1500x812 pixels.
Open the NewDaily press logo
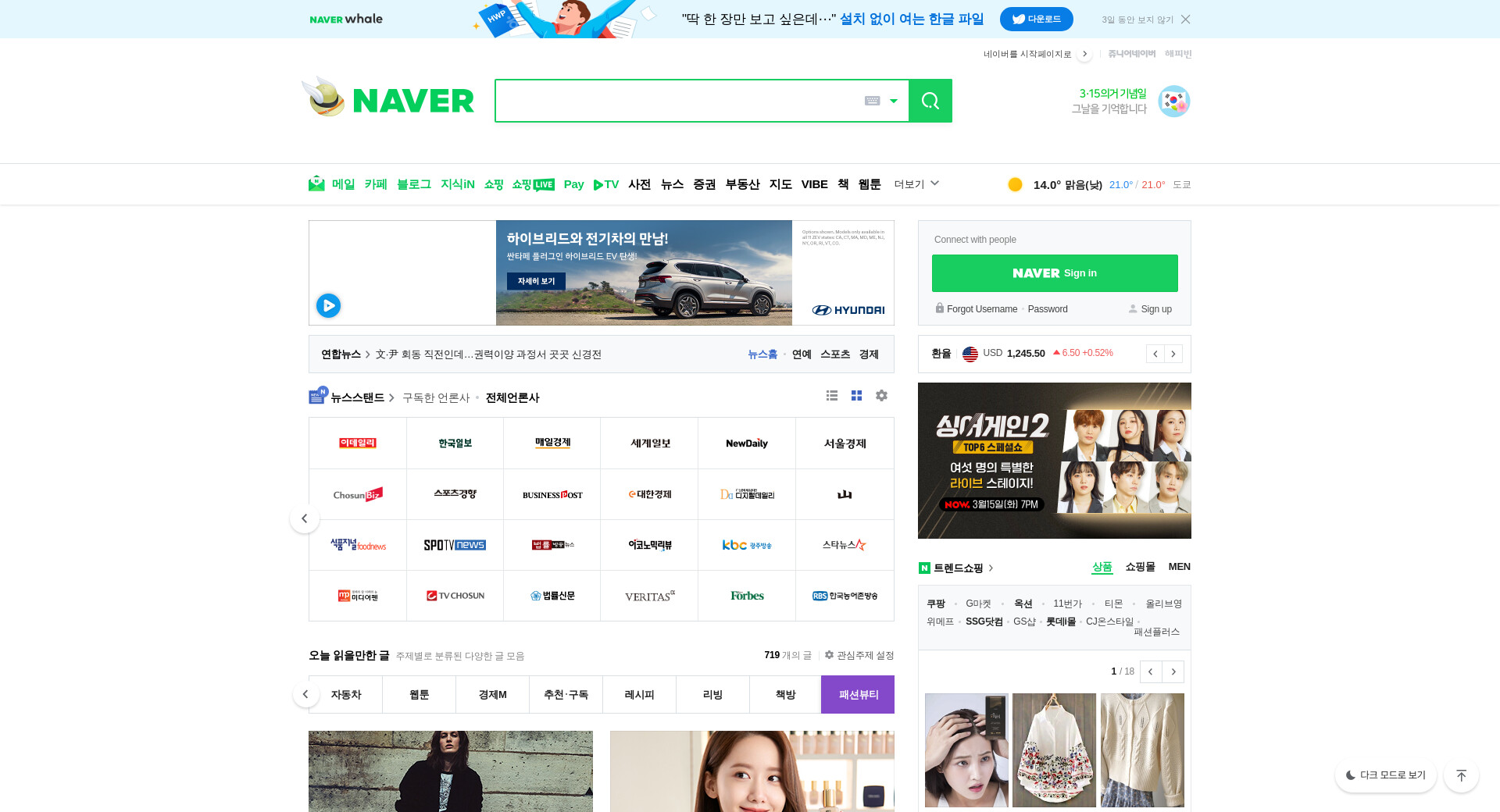click(747, 443)
